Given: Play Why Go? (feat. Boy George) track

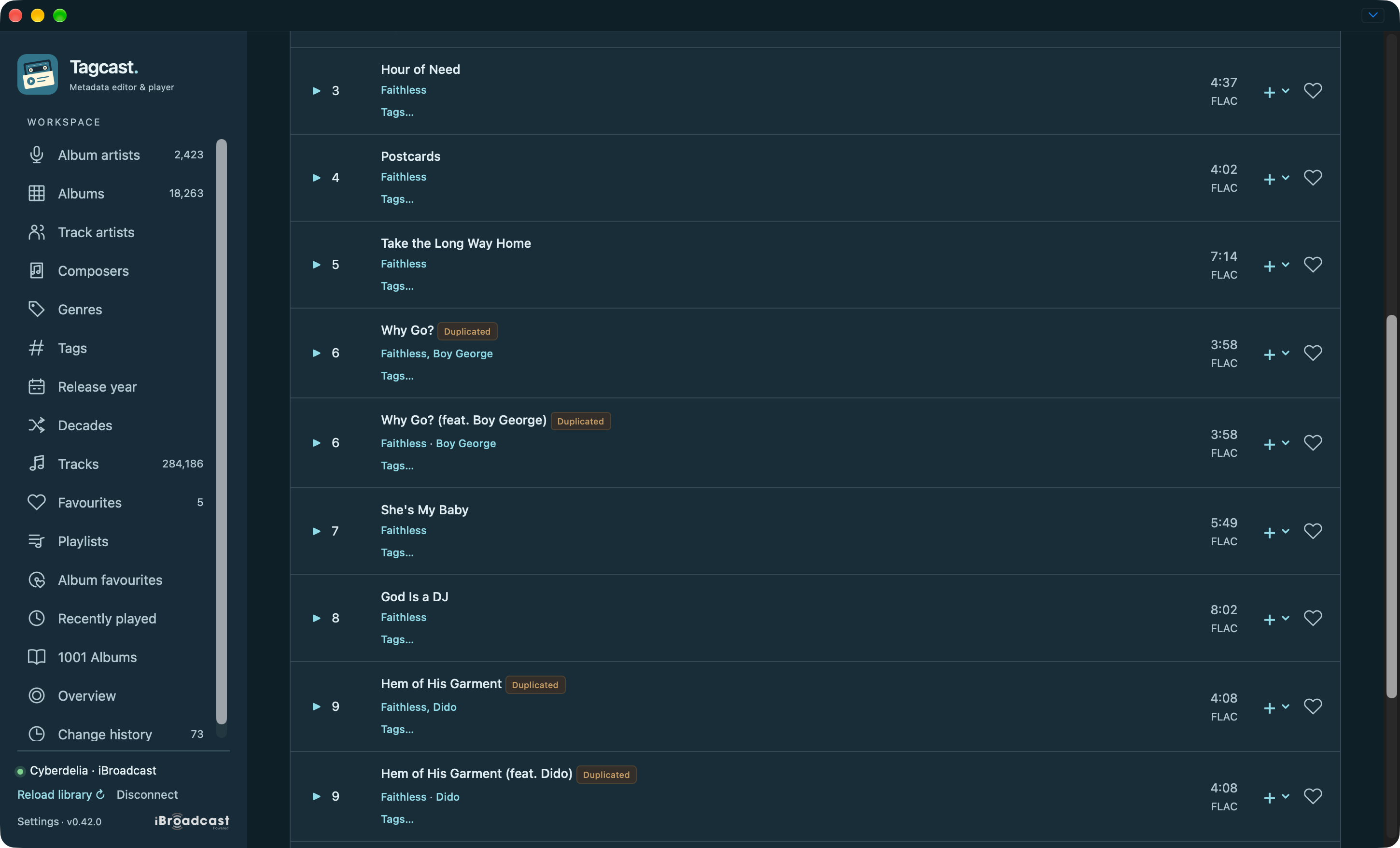Looking at the screenshot, I should pos(317,443).
